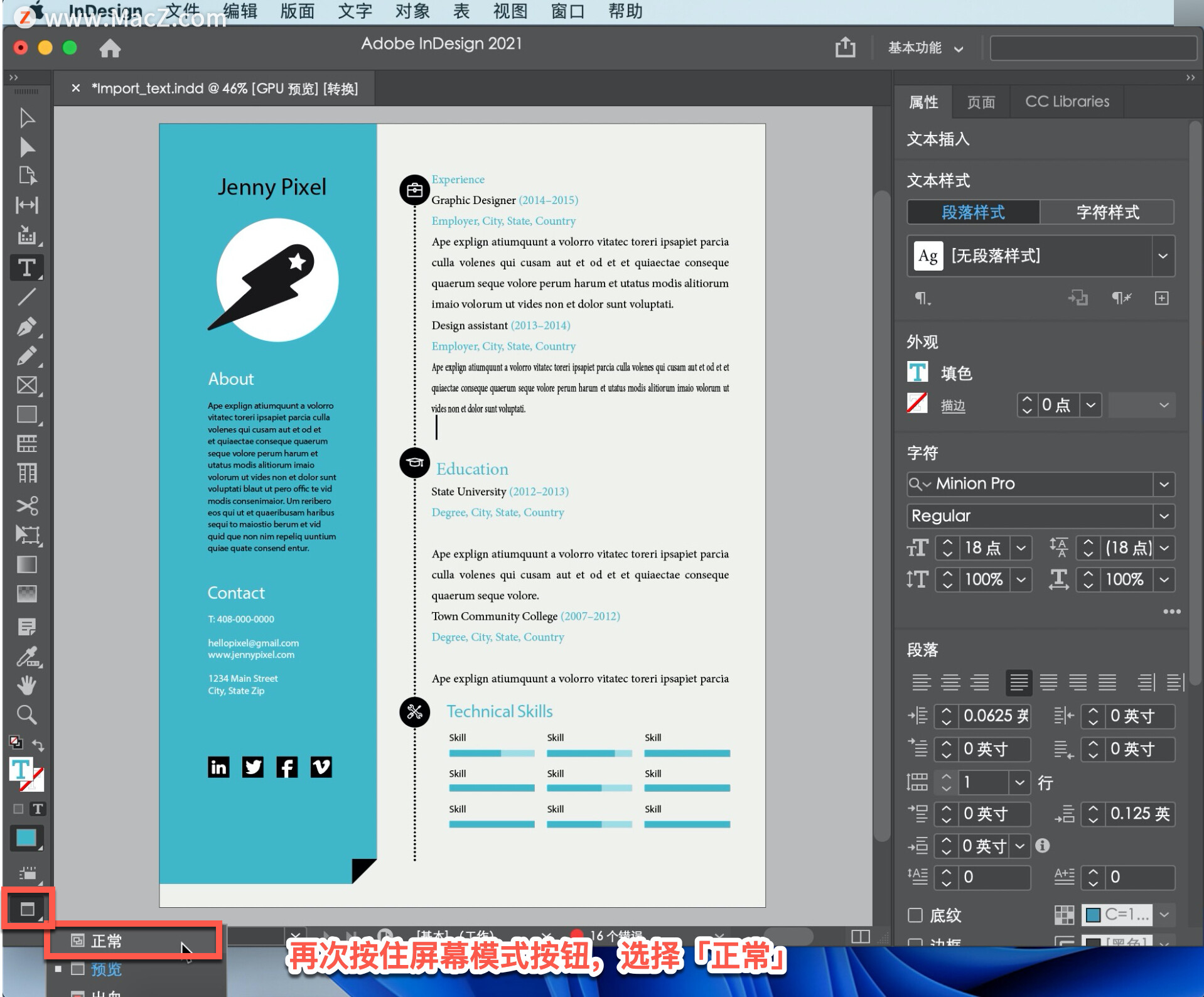
Task: Show more character options dots
Action: tap(1171, 611)
